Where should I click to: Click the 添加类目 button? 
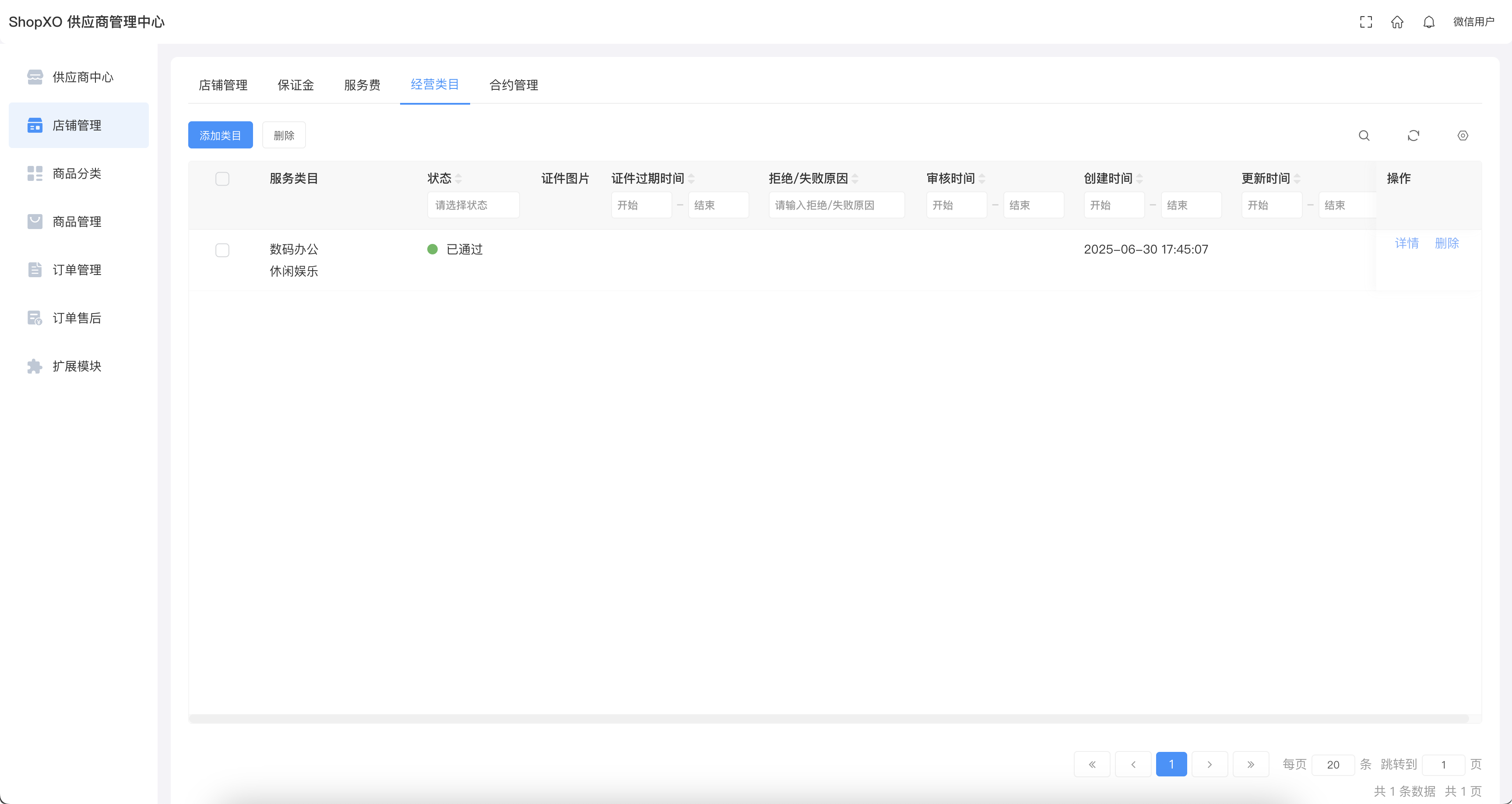[x=220, y=135]
